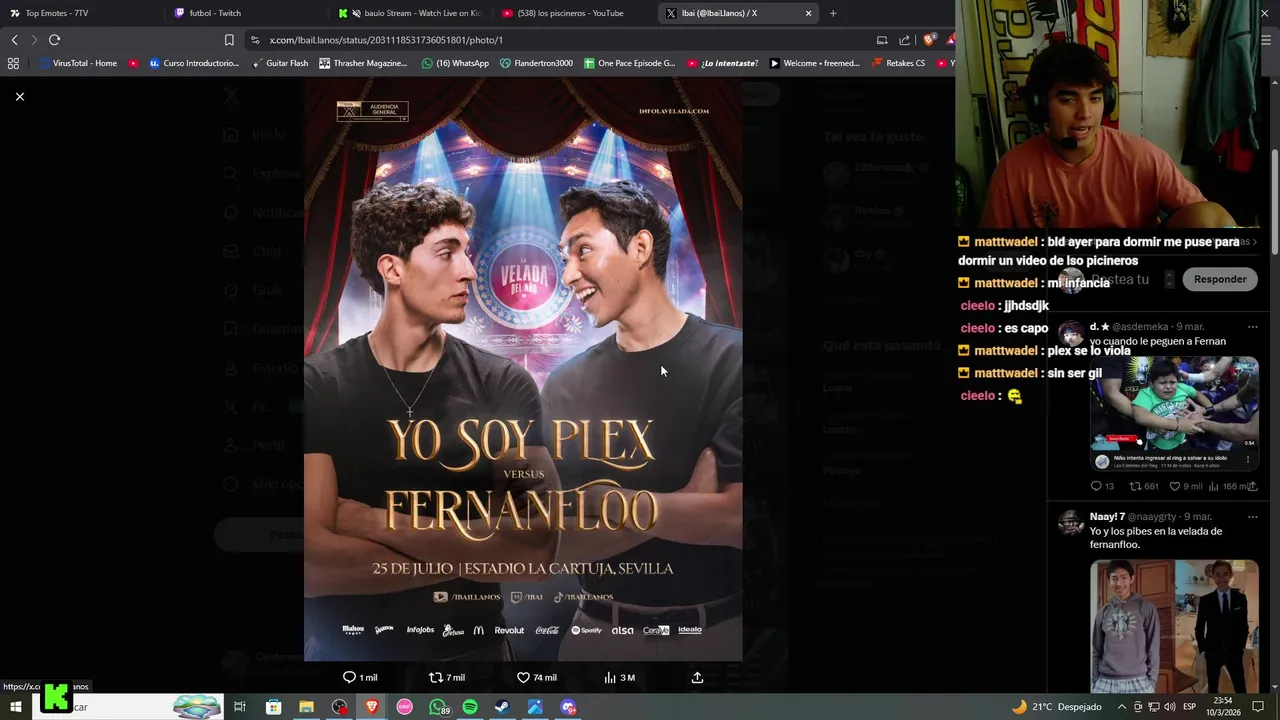The image size is (1280, 720).
Task: Open Welcome freemed bookmark
Action: point(814,63)
